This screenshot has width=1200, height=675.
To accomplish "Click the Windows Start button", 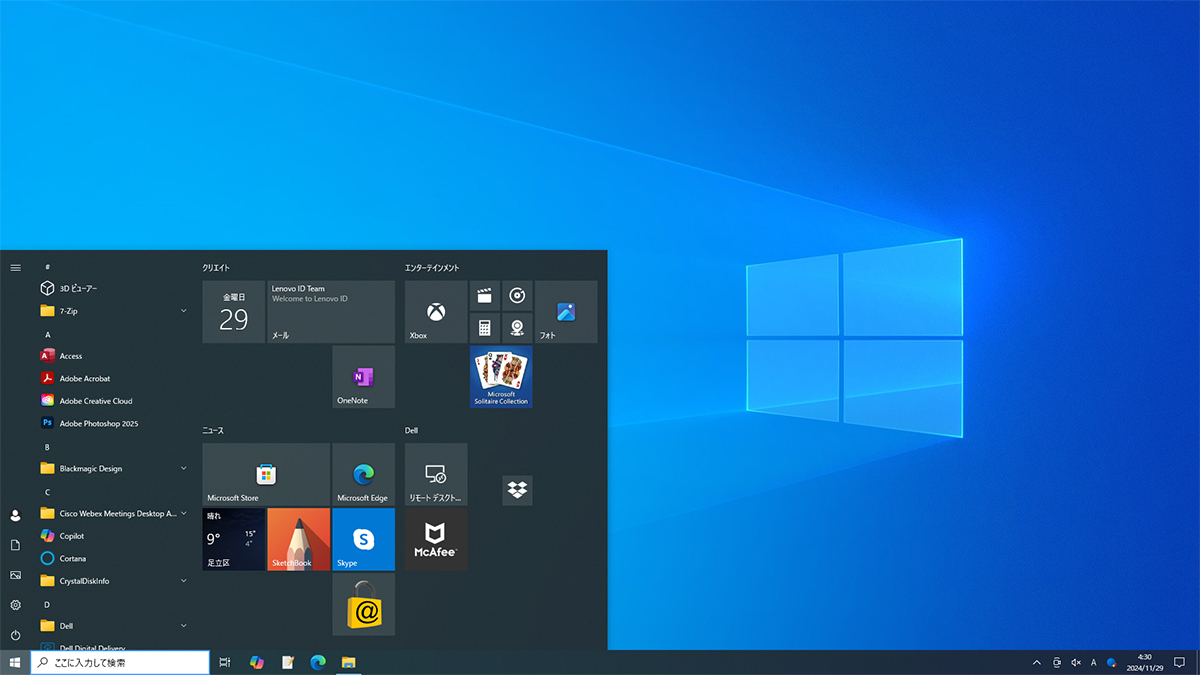I will point(15,662).
